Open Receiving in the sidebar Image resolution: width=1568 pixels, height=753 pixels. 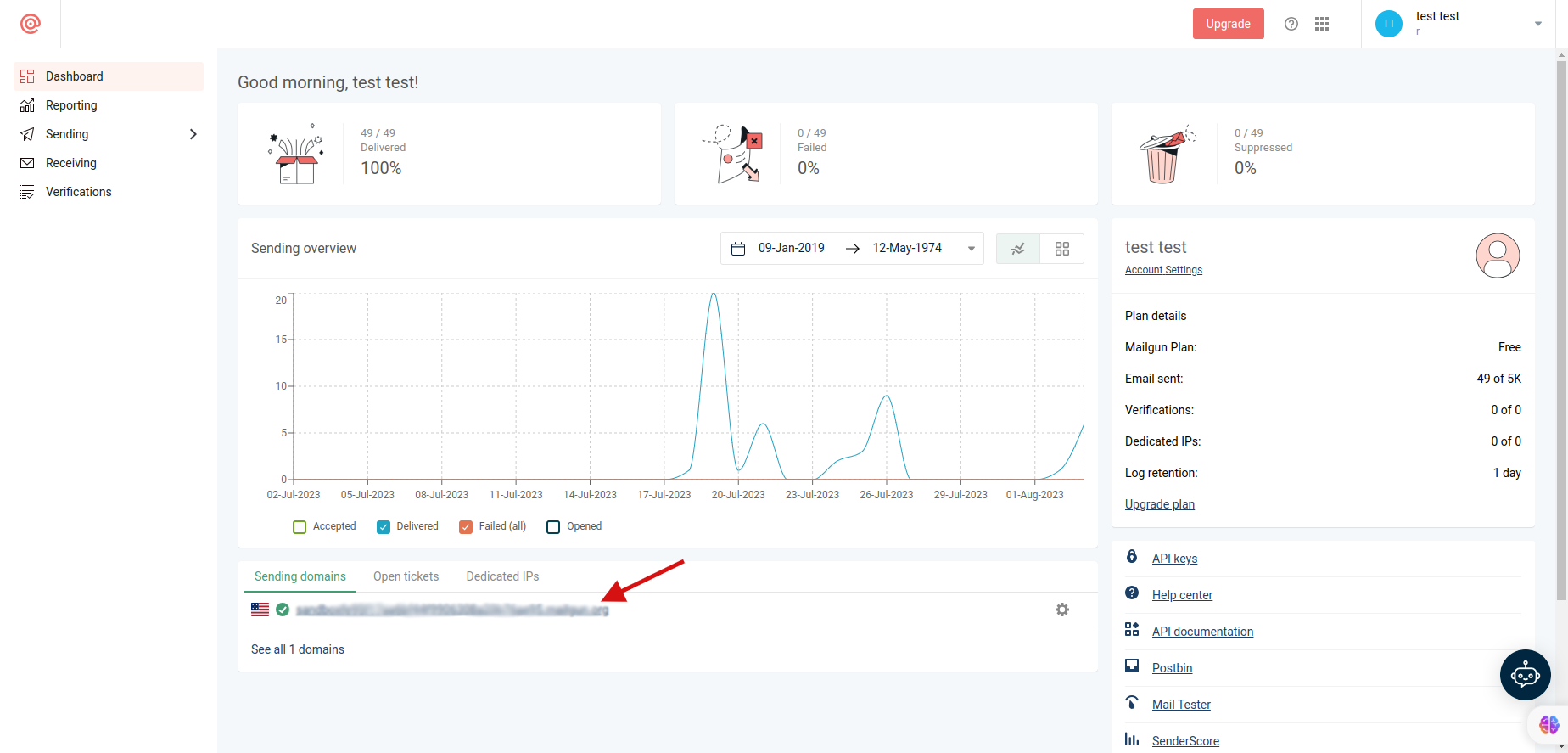tap(109, 163)
